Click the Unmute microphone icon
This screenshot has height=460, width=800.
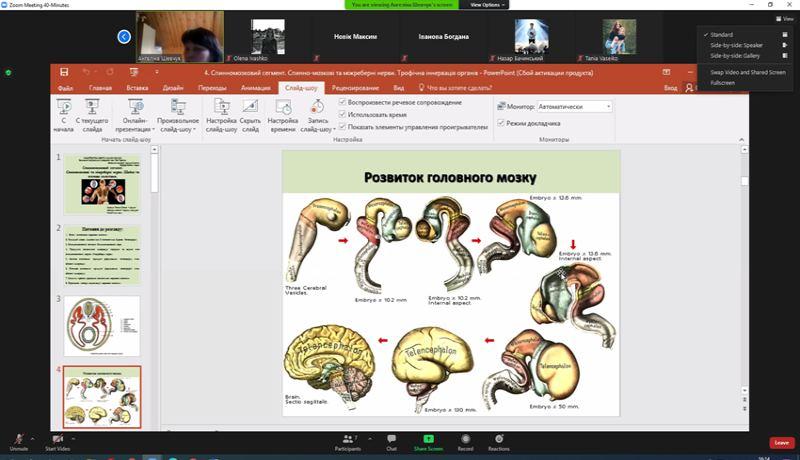(18, 439)
